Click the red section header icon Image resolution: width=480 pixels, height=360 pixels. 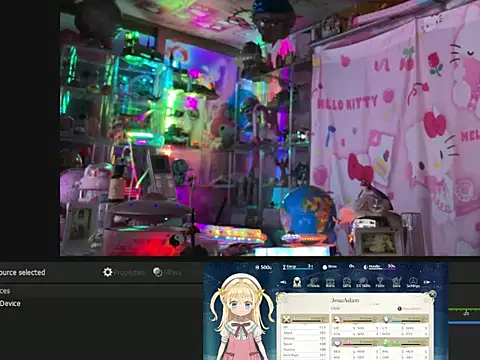(x=337, y=319)
